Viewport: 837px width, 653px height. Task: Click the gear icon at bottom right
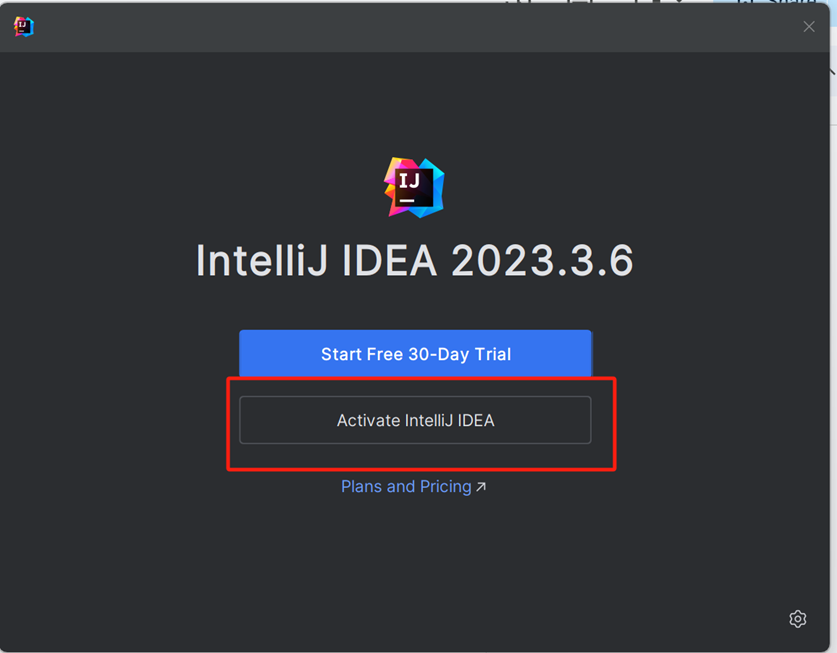point(797,619)
